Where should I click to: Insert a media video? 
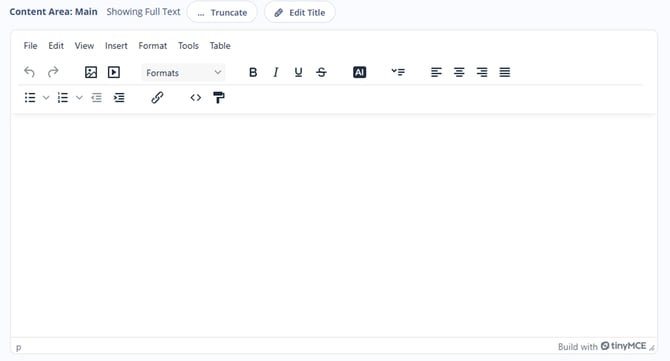pos(114,72)
